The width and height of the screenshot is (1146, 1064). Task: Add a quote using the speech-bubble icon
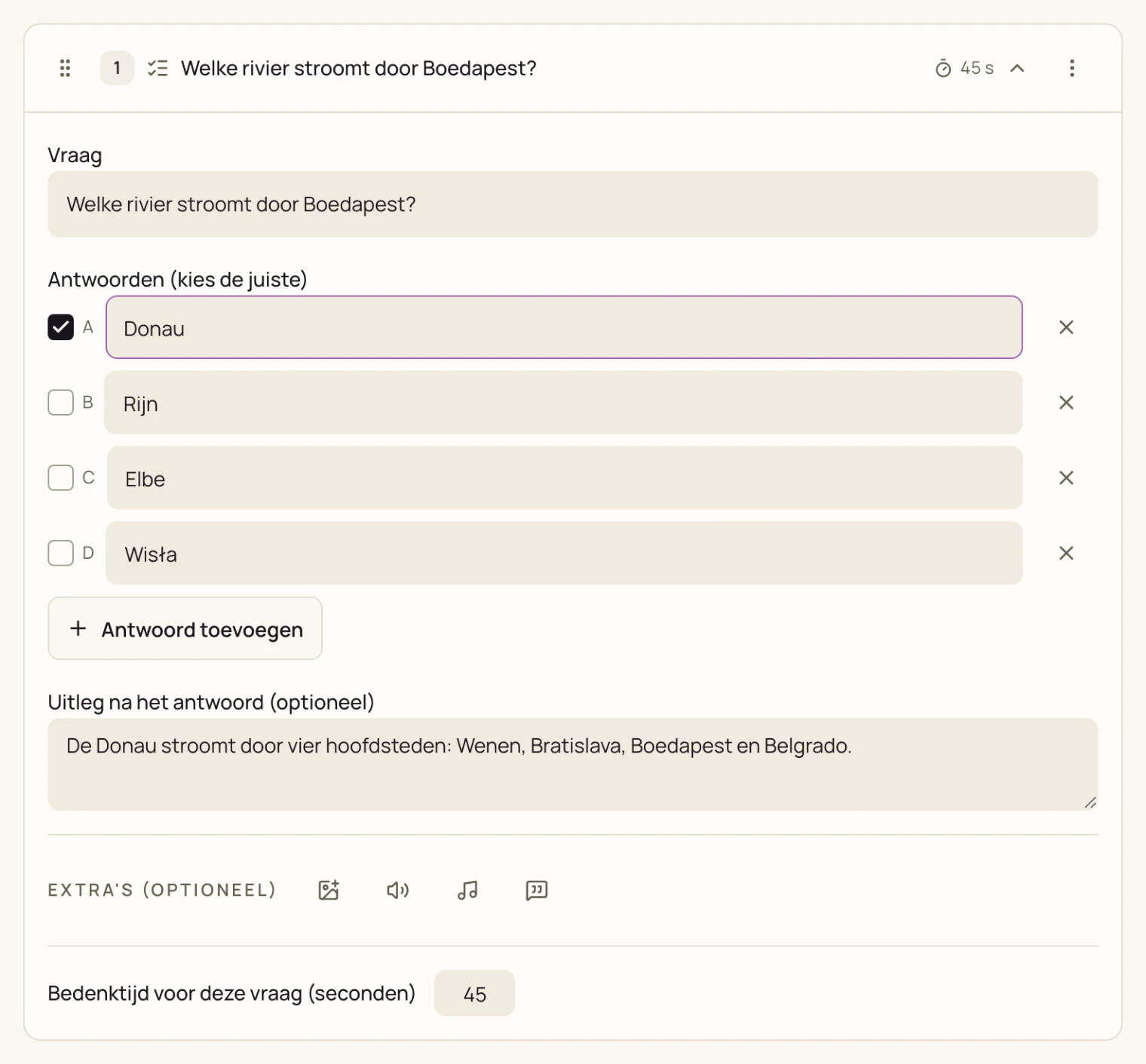tap(537, 891)
